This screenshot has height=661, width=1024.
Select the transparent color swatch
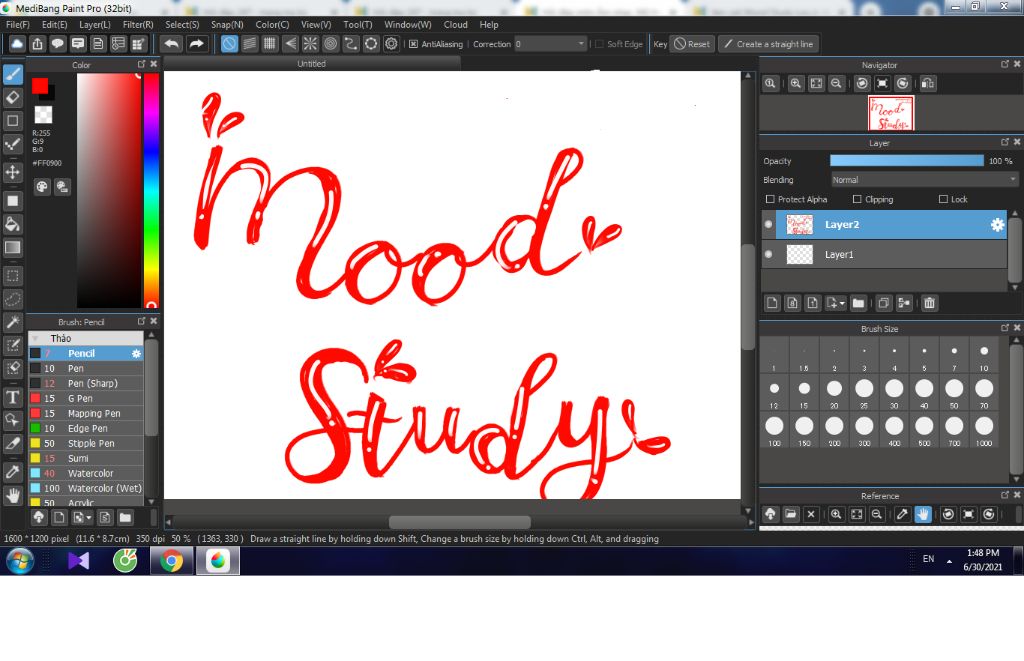(x=43, y=115)
